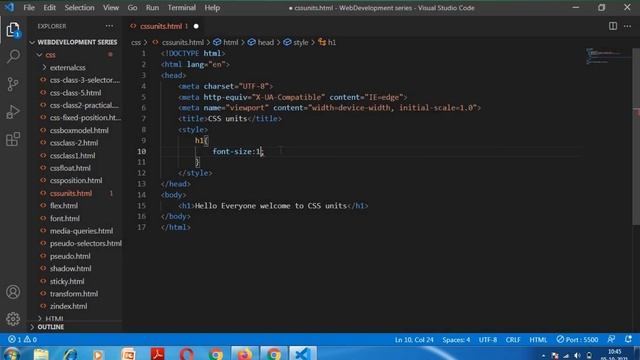640x360 pixels.
Task: Open the Run menu
Action: click(152, 8)
